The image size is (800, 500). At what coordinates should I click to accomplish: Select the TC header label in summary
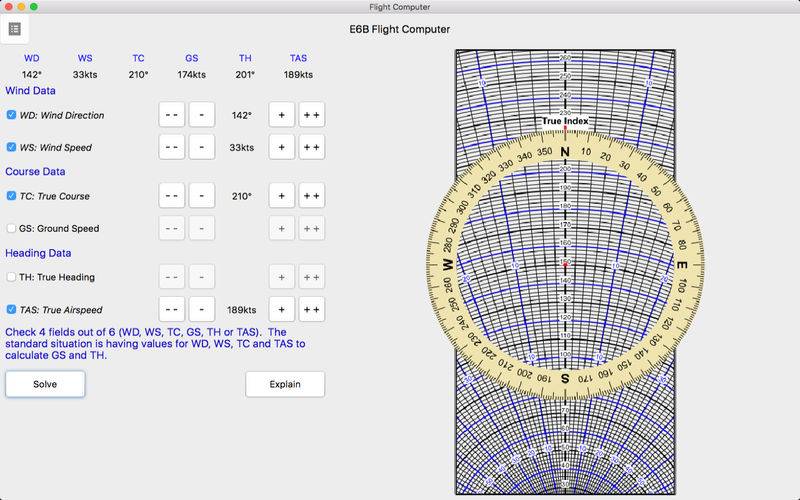click(x=138, y=58)
